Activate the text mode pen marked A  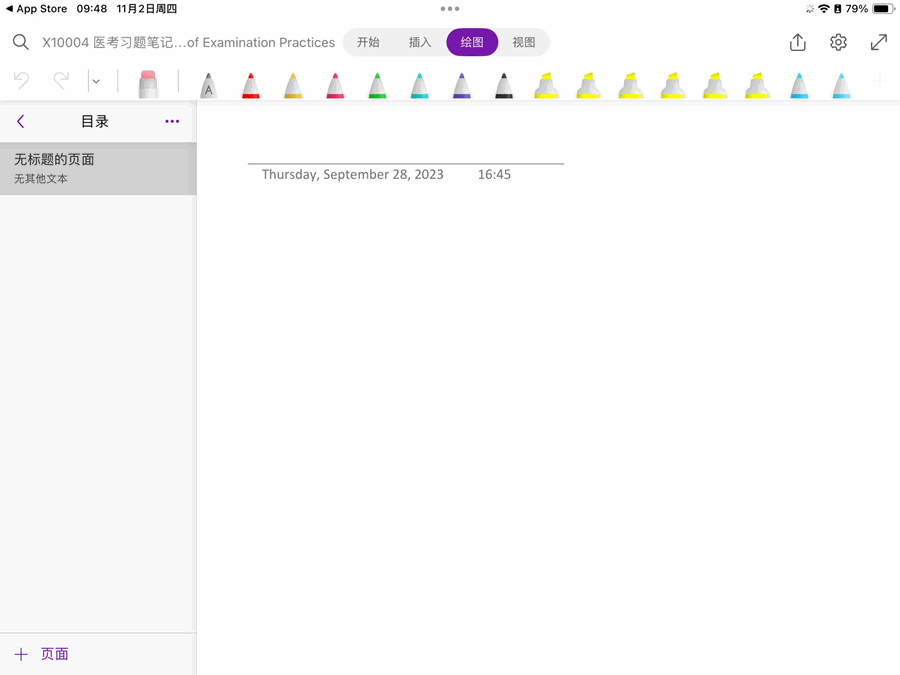(208, 86)
